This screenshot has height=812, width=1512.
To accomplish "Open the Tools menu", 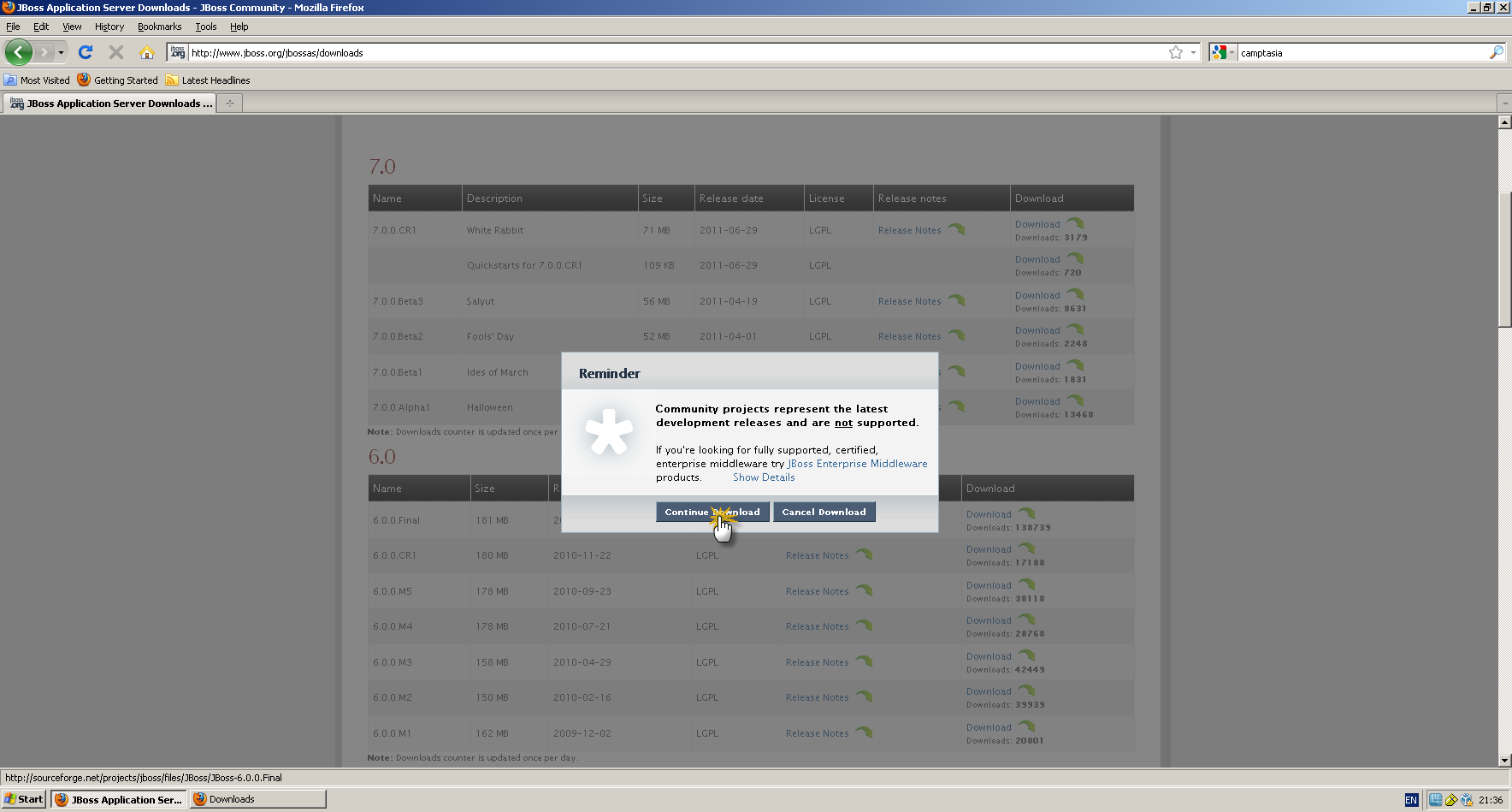I will click(205, 27).
